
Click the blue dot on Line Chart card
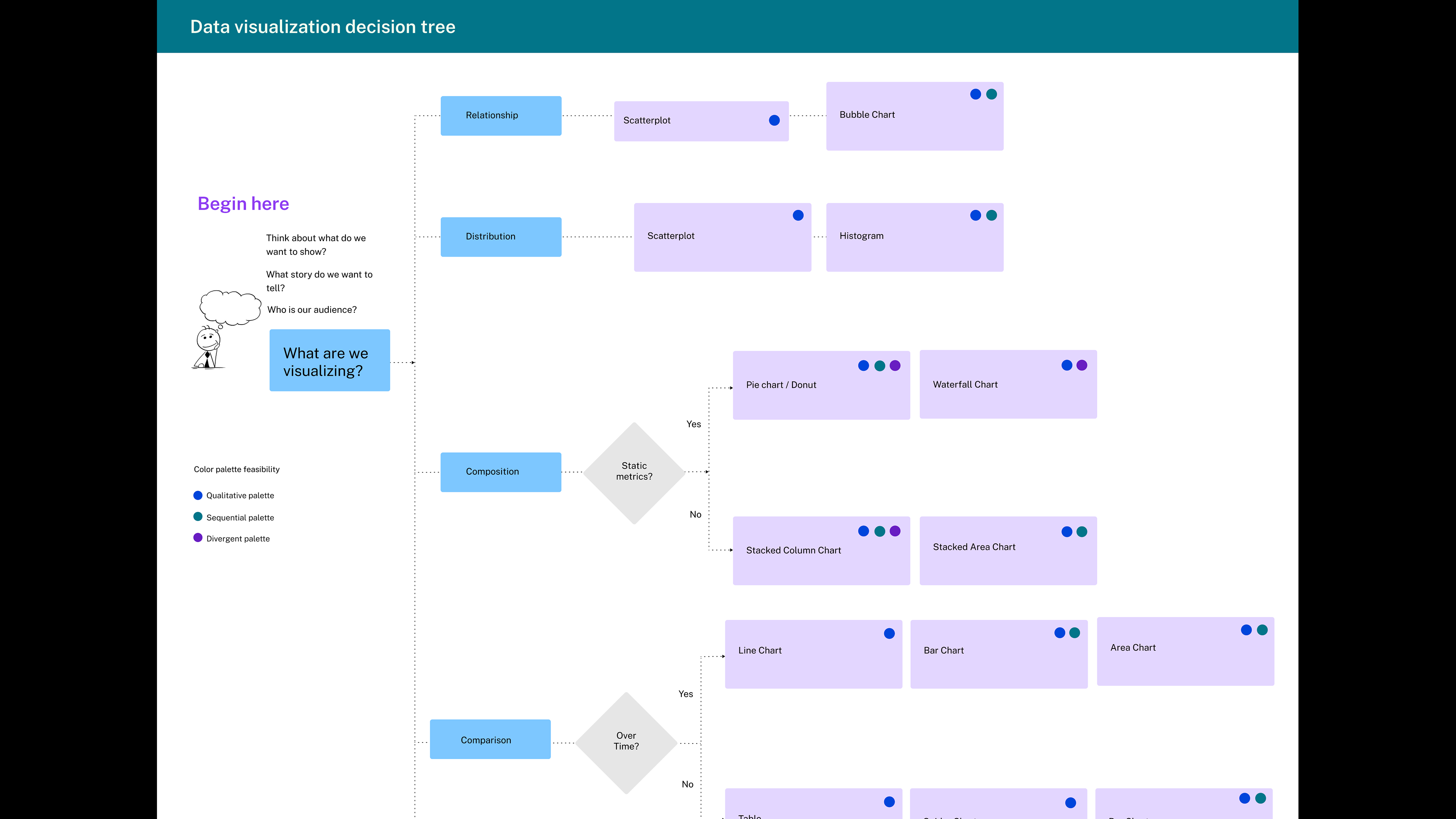click(889, 634)
